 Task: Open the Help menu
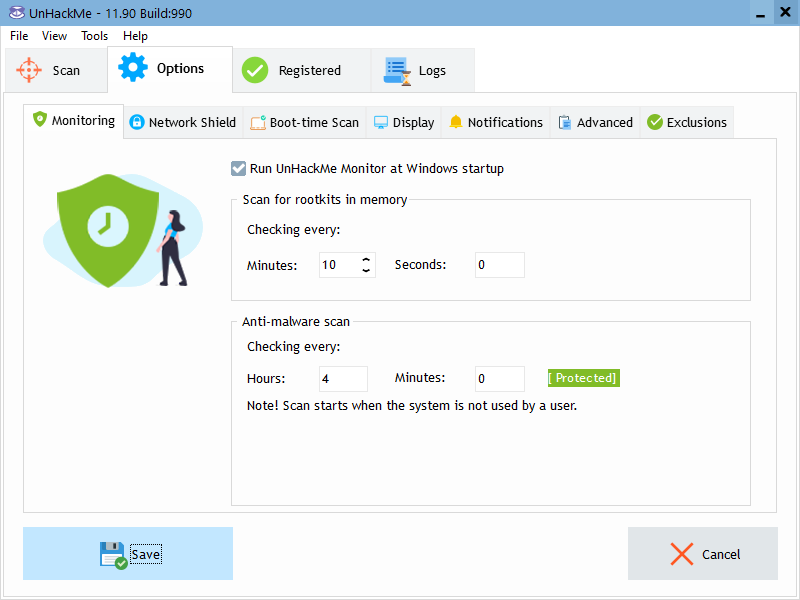point(135,36)
